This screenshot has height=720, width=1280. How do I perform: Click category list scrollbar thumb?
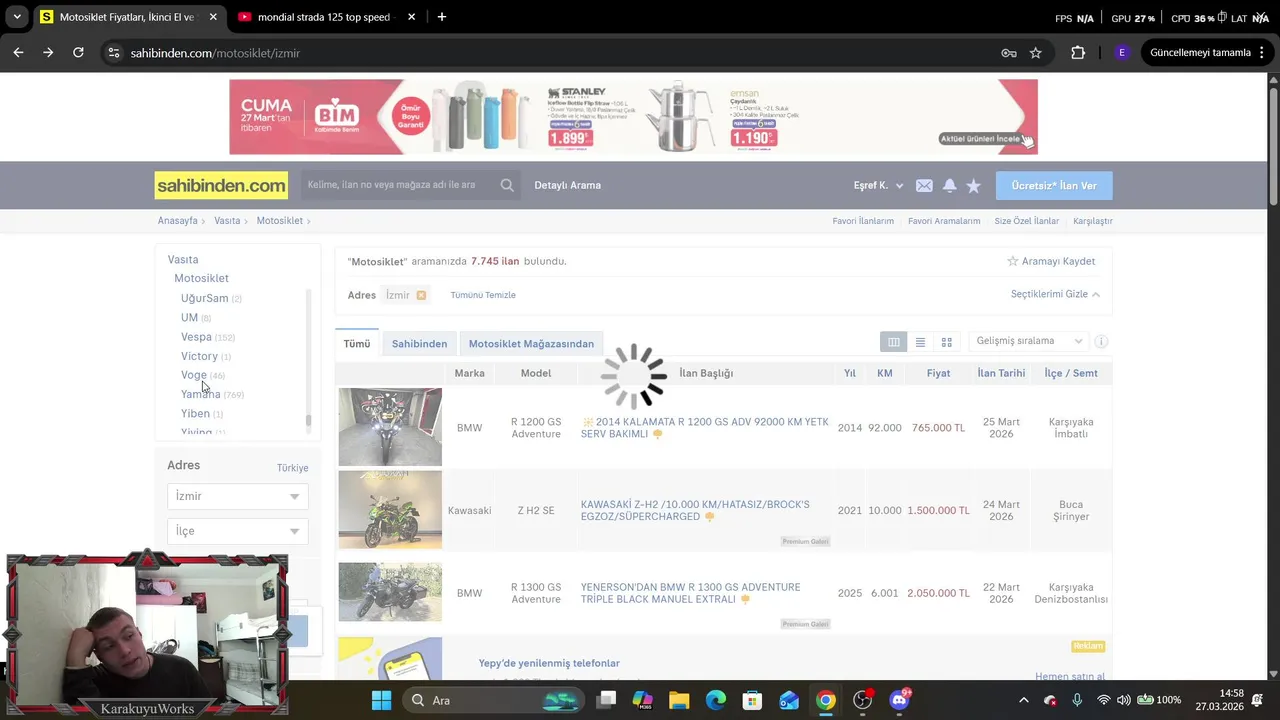click(308, 421)
